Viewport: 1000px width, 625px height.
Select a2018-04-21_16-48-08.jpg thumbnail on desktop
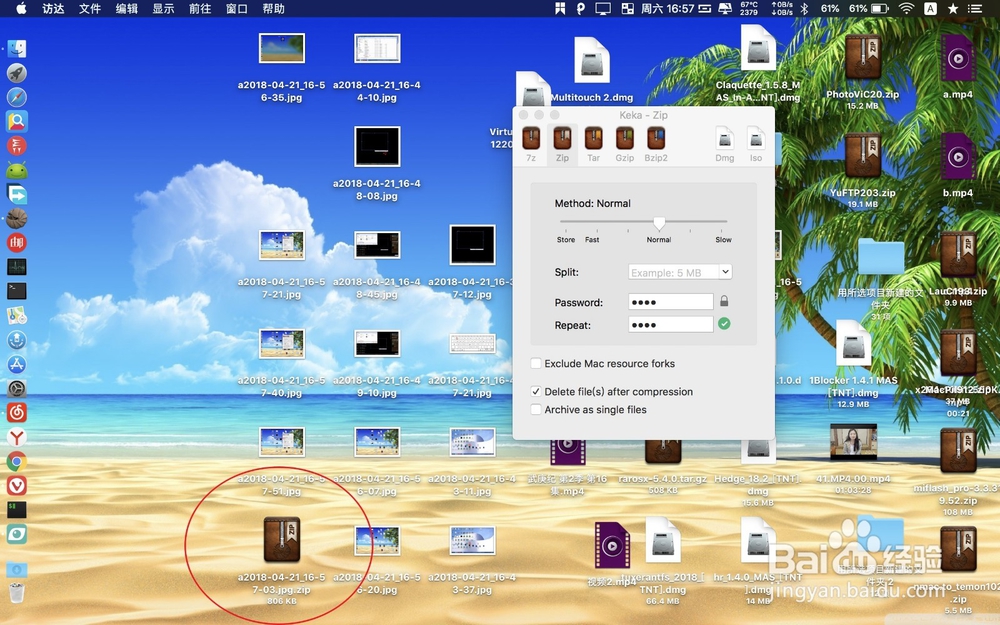tap(377, 147)
